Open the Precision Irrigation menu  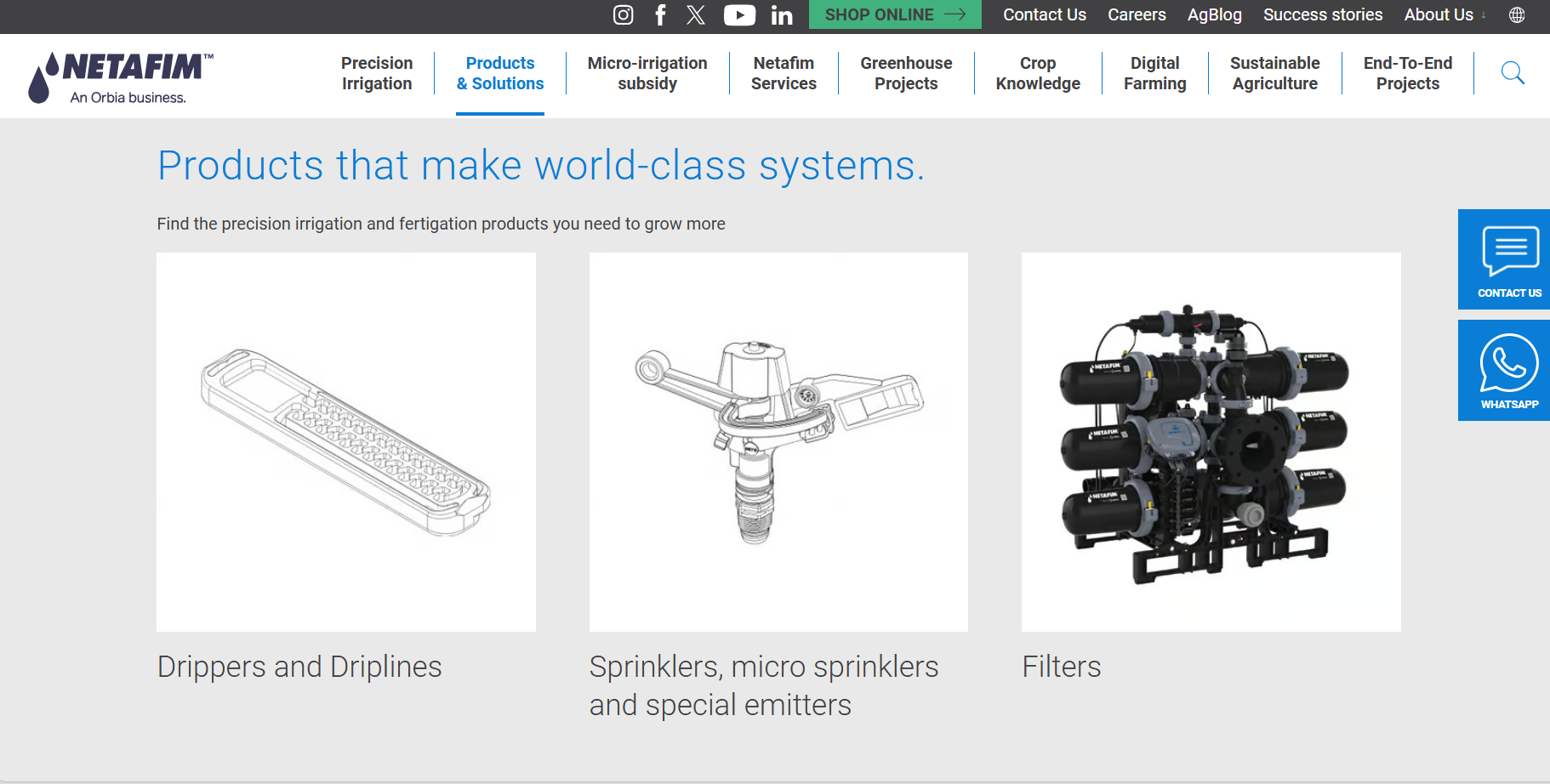377,73
